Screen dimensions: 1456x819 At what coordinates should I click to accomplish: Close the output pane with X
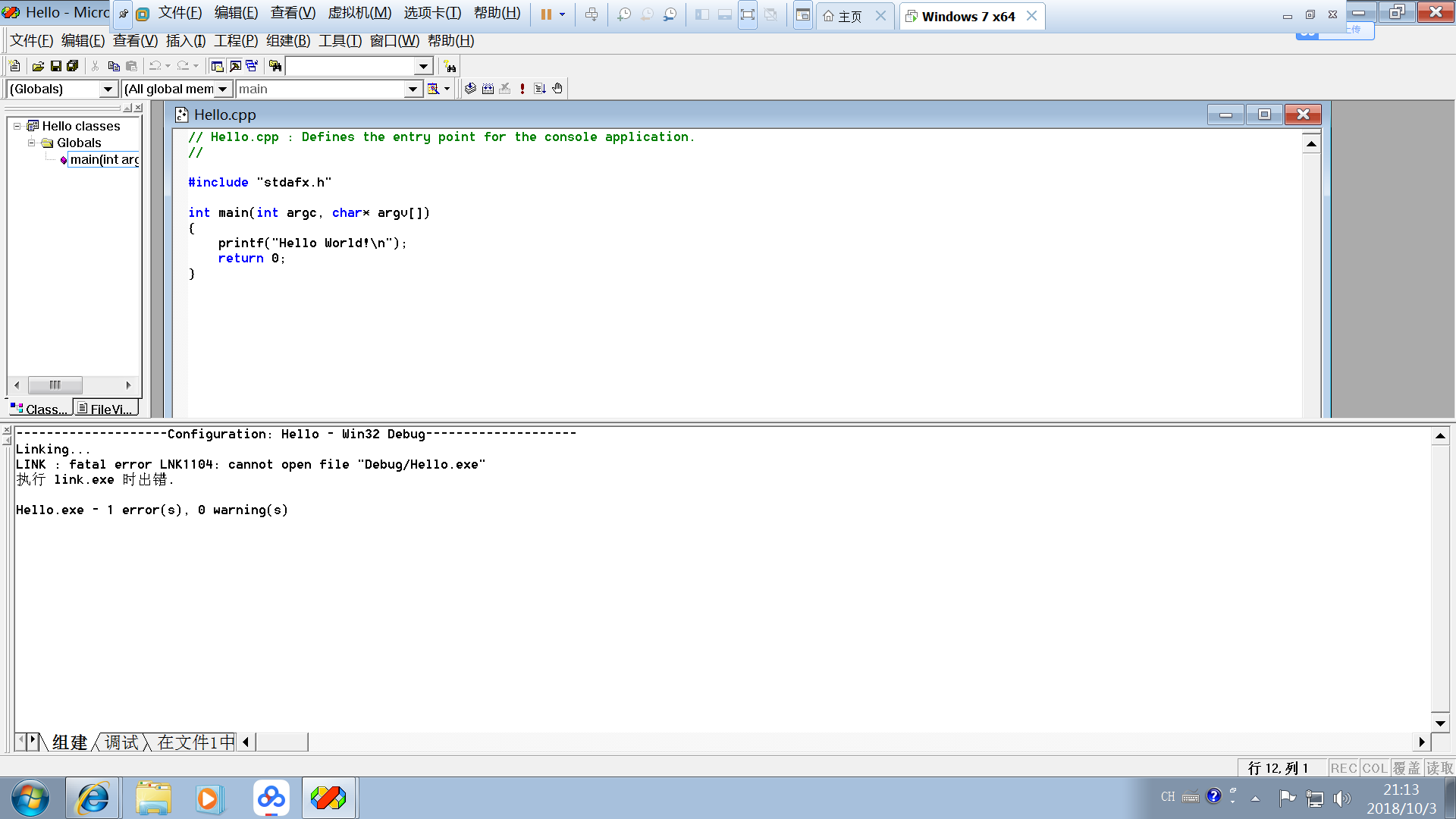coord(6,431)
